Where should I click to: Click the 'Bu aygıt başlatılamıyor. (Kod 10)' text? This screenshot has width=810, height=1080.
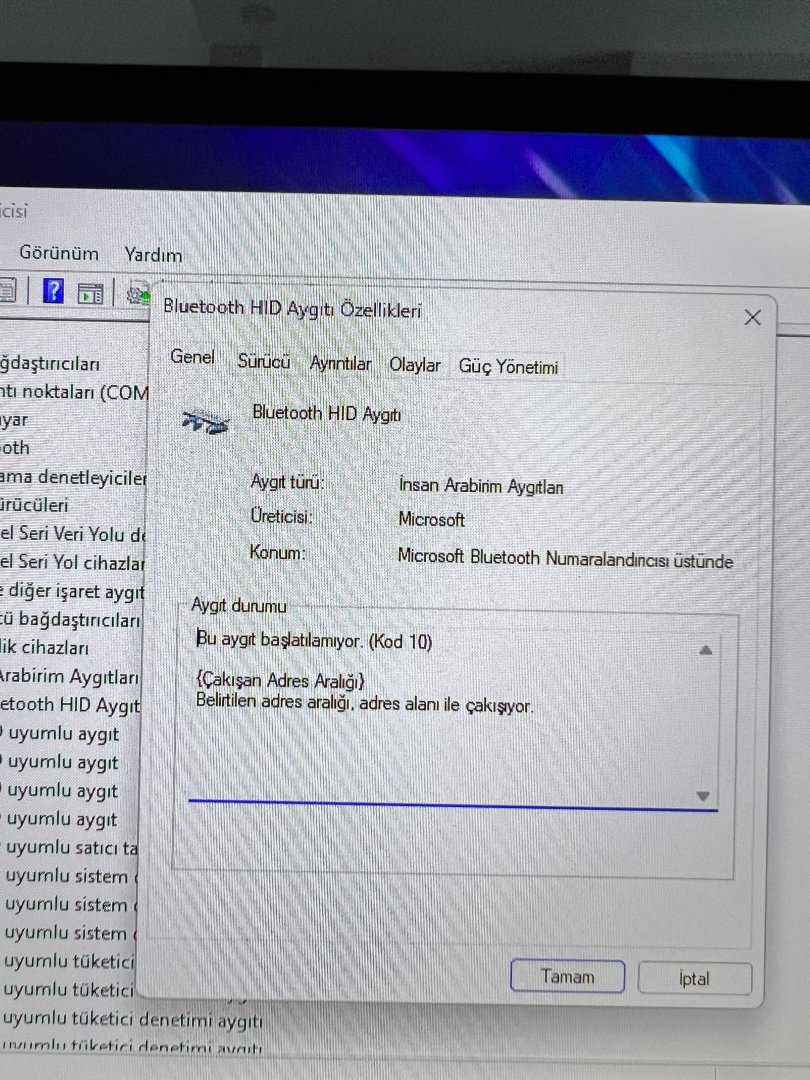(314, 641)
